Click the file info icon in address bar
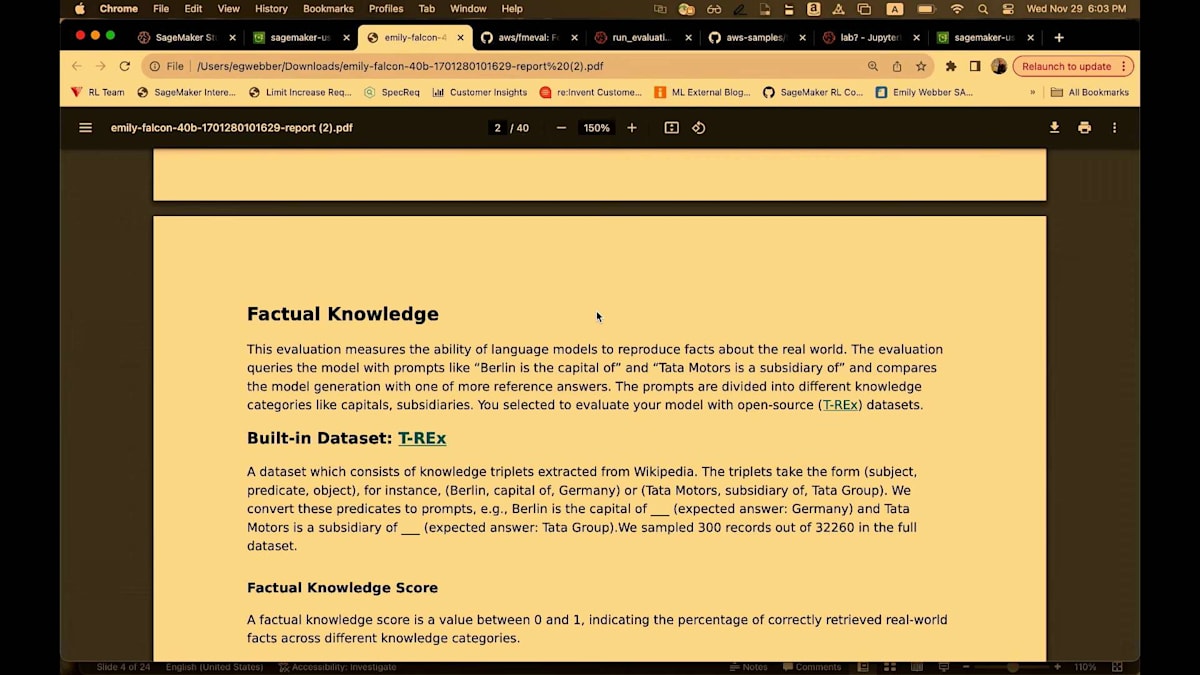Viewport: 1200px width, 675px height. pyautogui.click(x=155, y=66)
